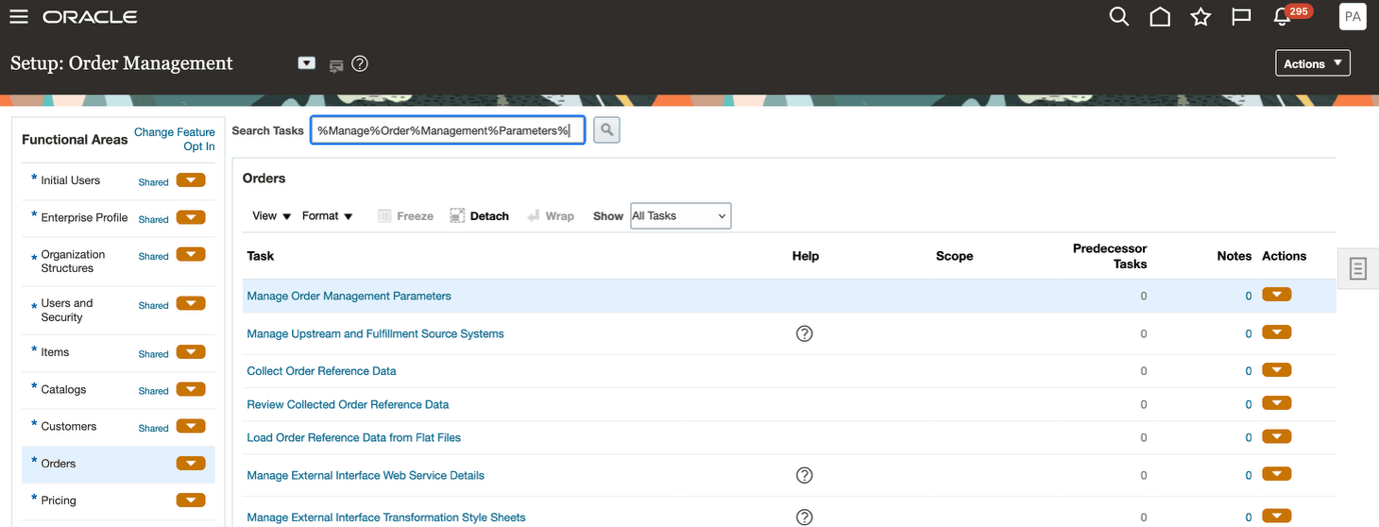Open help for Manage Upstream and Fulfillment Source Systems
The width and height of the screenshot is (1379, 527).
coord(804,334)
